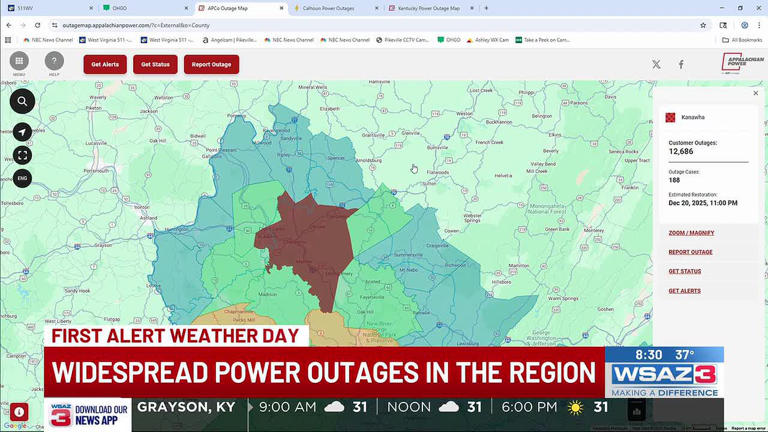Image resolution: width=768 pixels, height=432 pixels.
Task: Switch to Kentucky Power Outage Map tab
Action: pyautogui.click(x=431, y=8)
